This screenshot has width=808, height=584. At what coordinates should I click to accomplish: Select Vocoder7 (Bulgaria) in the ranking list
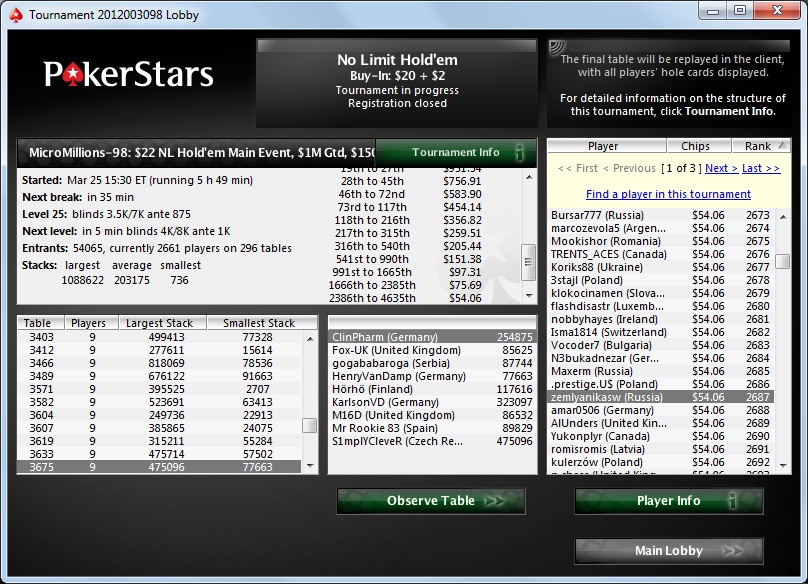(662, 345)
